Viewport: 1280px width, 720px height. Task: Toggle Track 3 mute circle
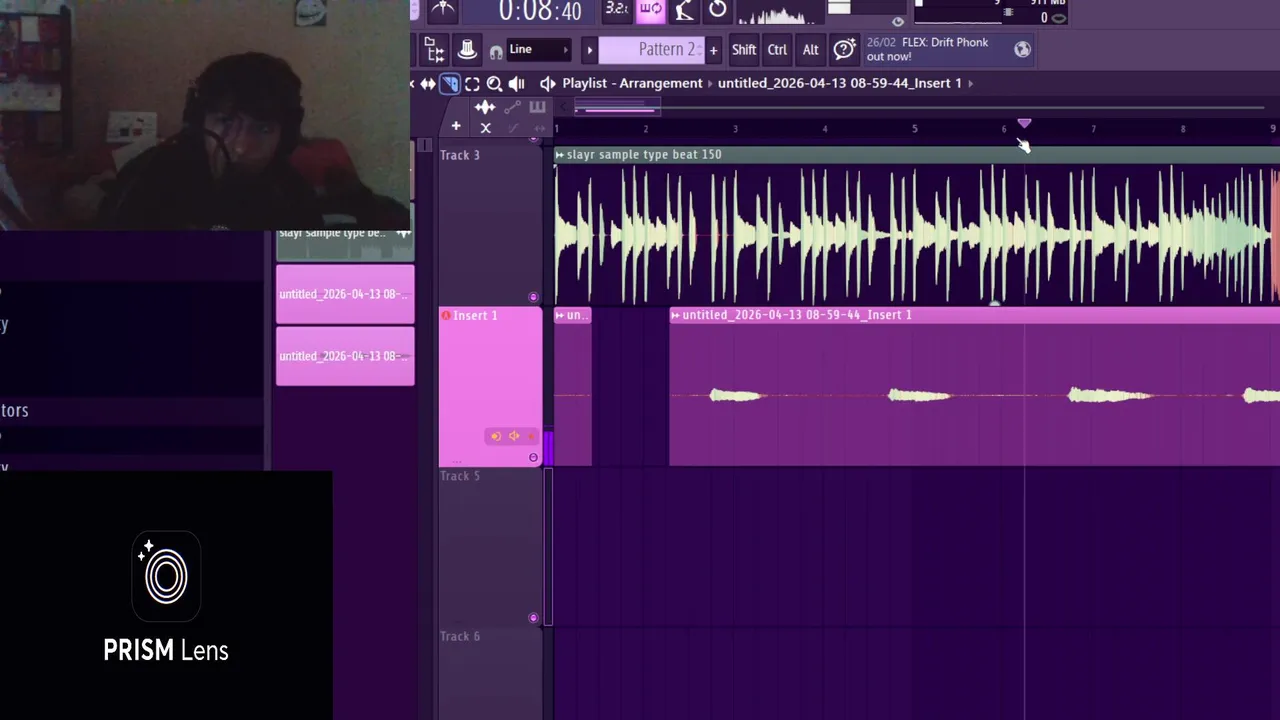pos(533,297)
